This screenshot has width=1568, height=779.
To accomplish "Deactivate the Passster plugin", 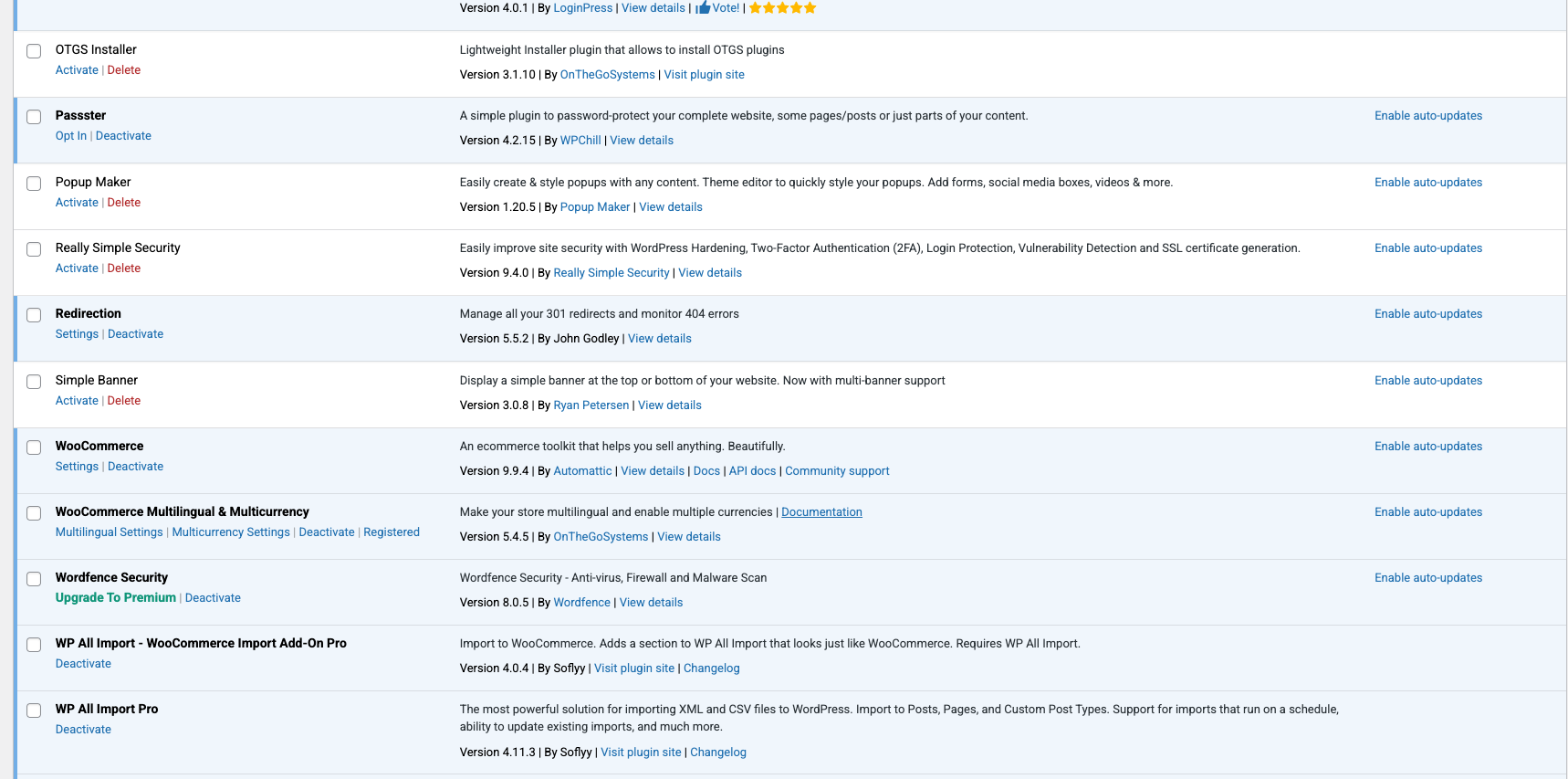I will pos(123,136).
